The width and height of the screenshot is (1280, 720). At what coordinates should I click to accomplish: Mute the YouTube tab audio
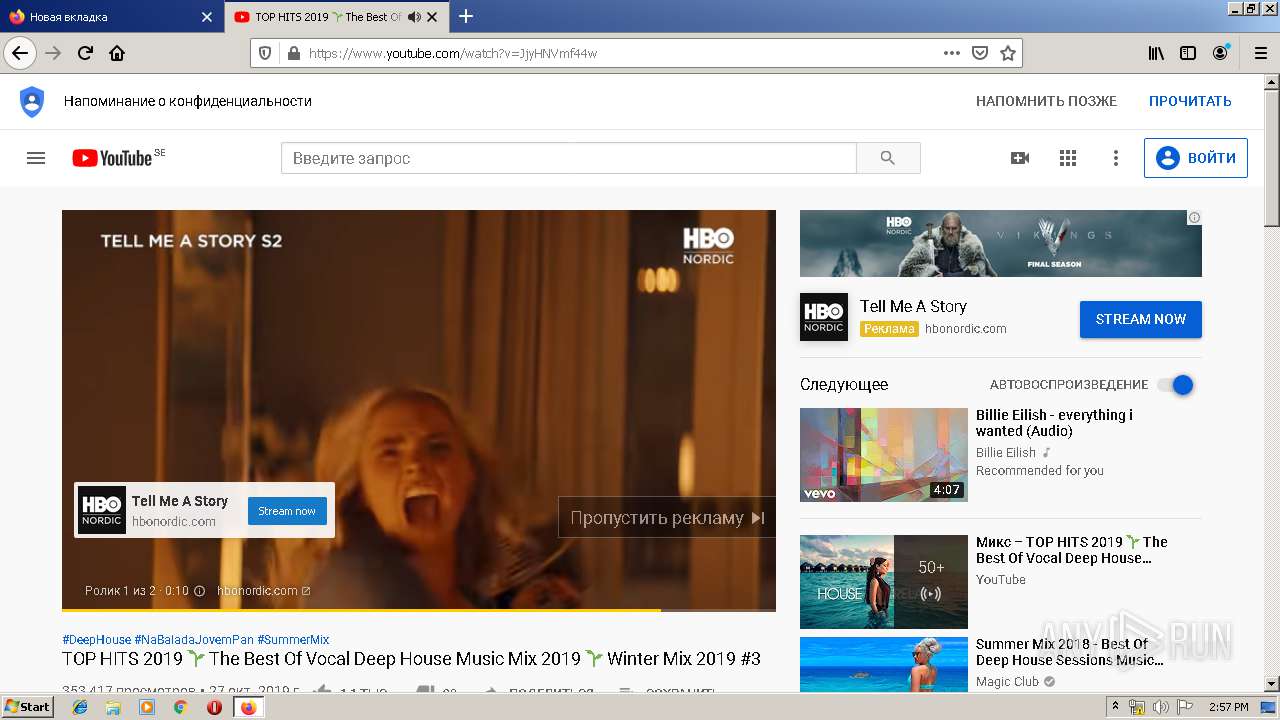point(414,17)
